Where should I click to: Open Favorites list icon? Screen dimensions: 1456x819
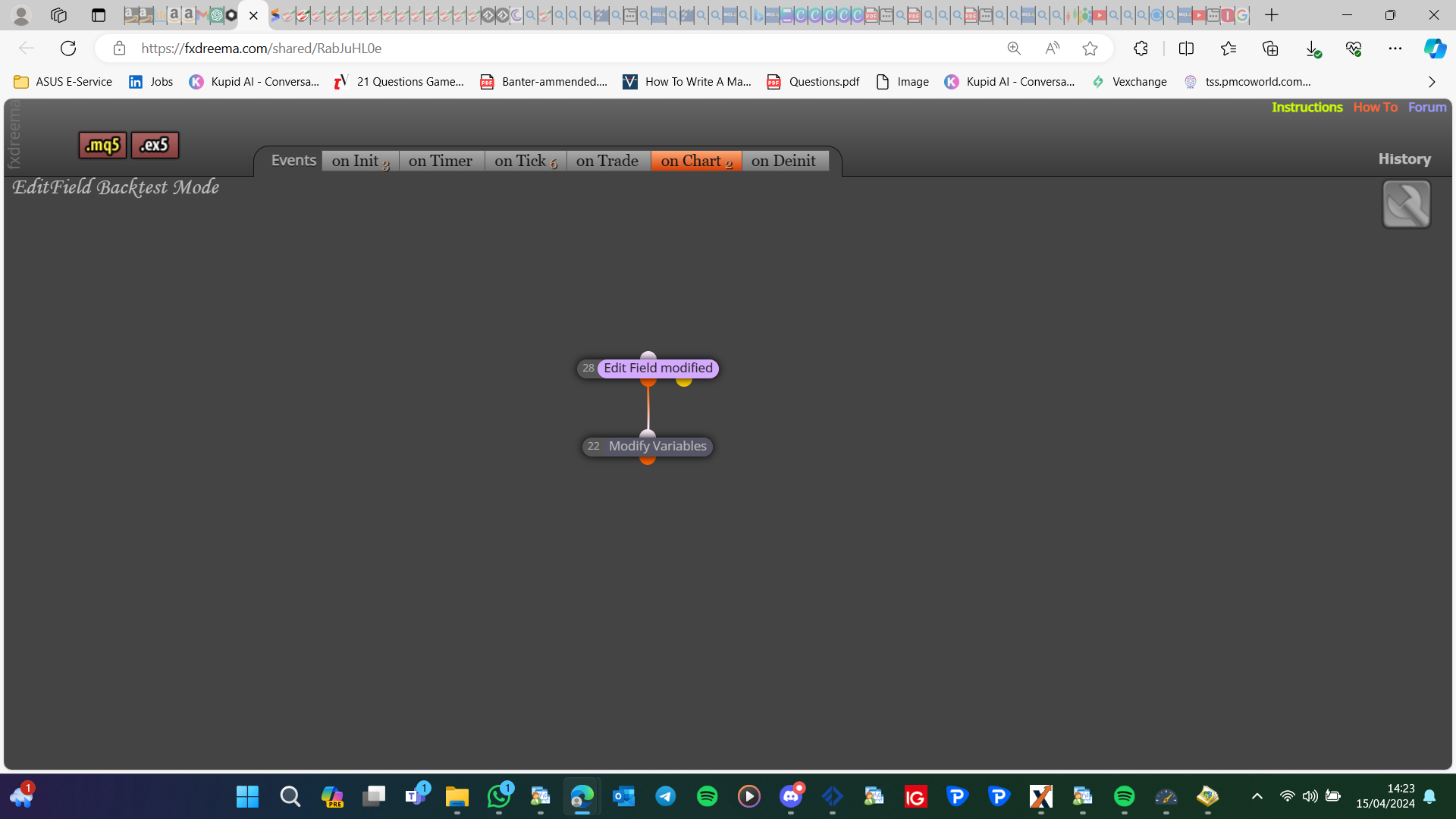coord(1228,49)
